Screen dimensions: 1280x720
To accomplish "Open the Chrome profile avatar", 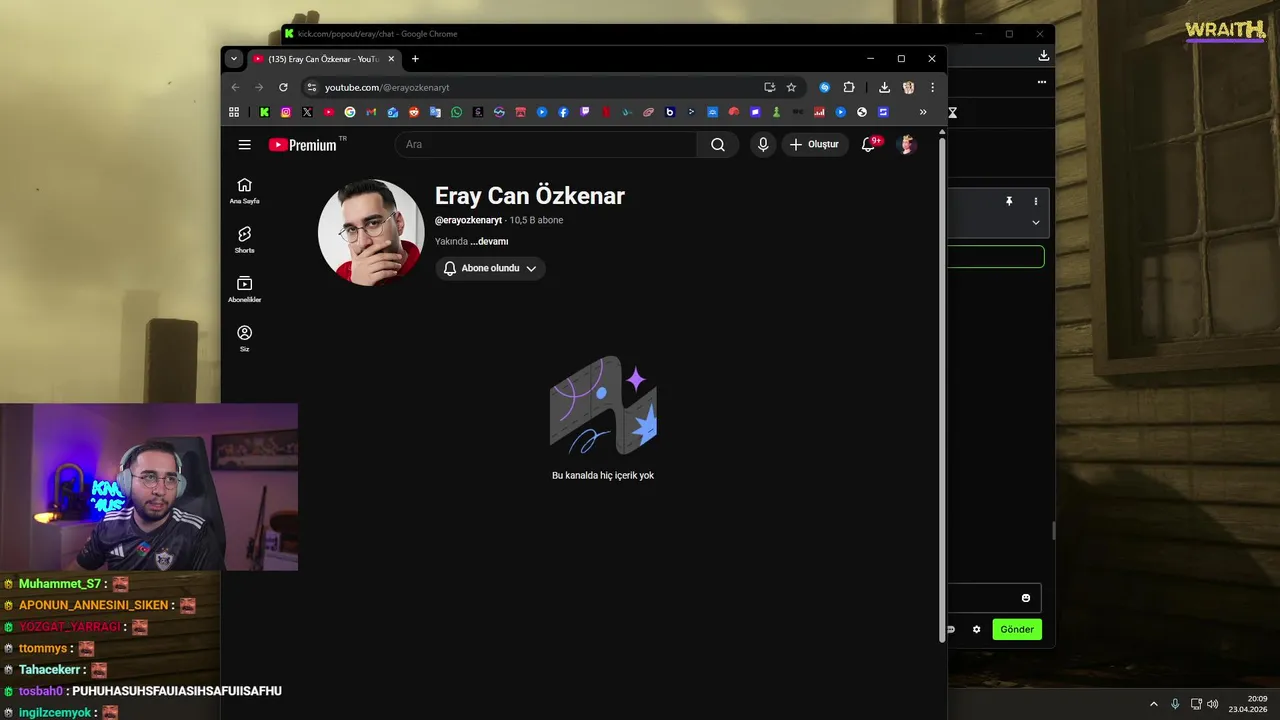I will 908,87.
